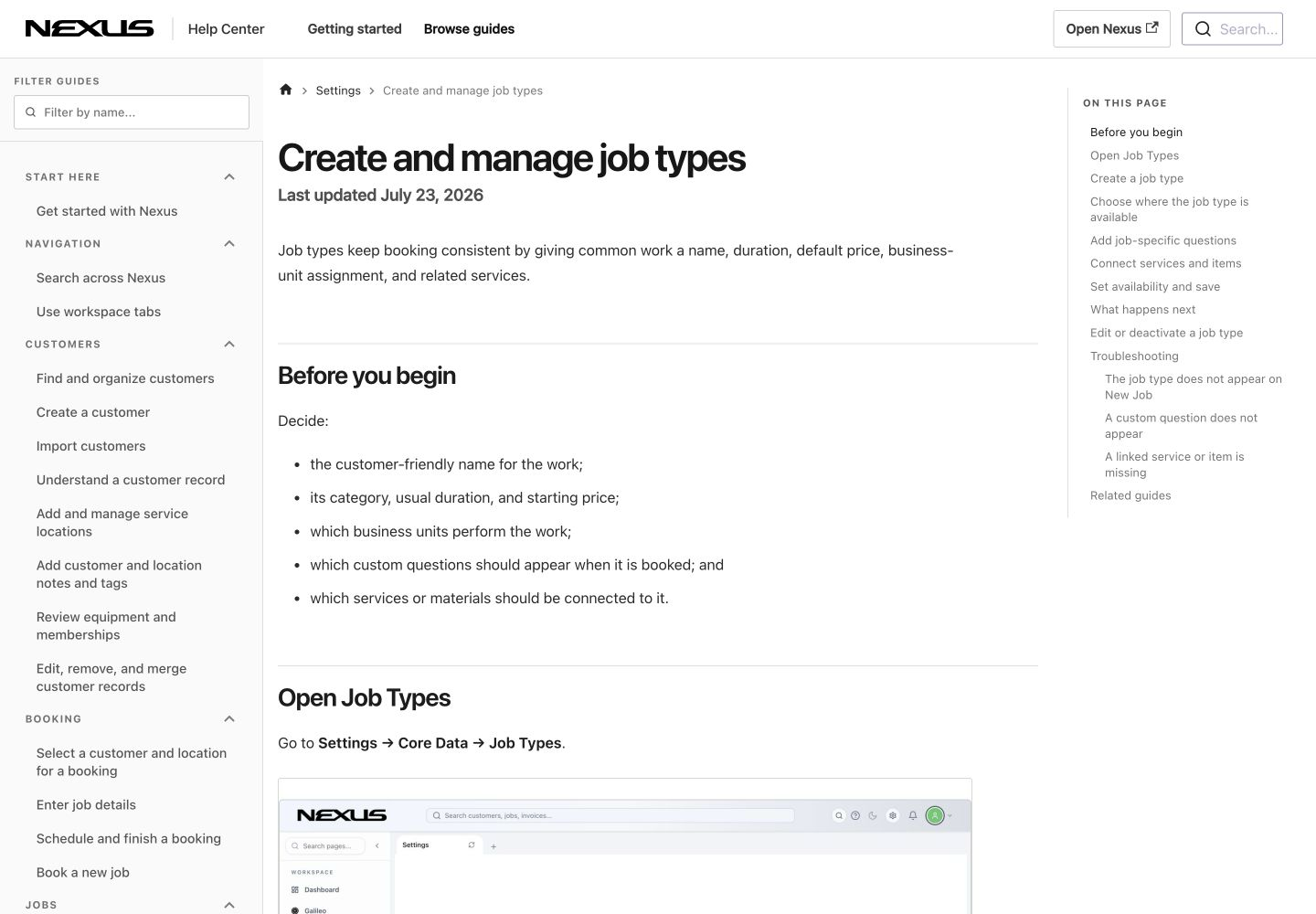Click the 'Before you begin' heading
Image resolution: width=1316 pixels, height=914 pixels.
[366, 376]
